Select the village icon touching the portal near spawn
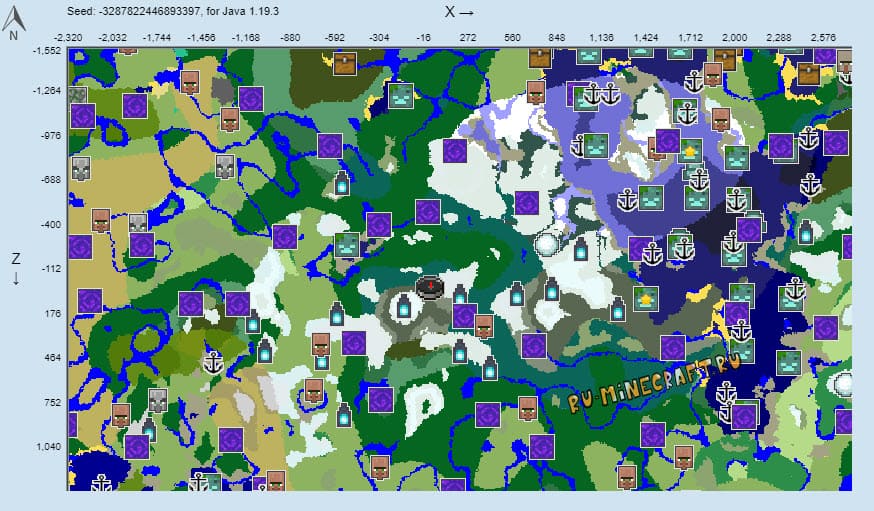Viewport: 874px width, 511px height. (484, 326)
